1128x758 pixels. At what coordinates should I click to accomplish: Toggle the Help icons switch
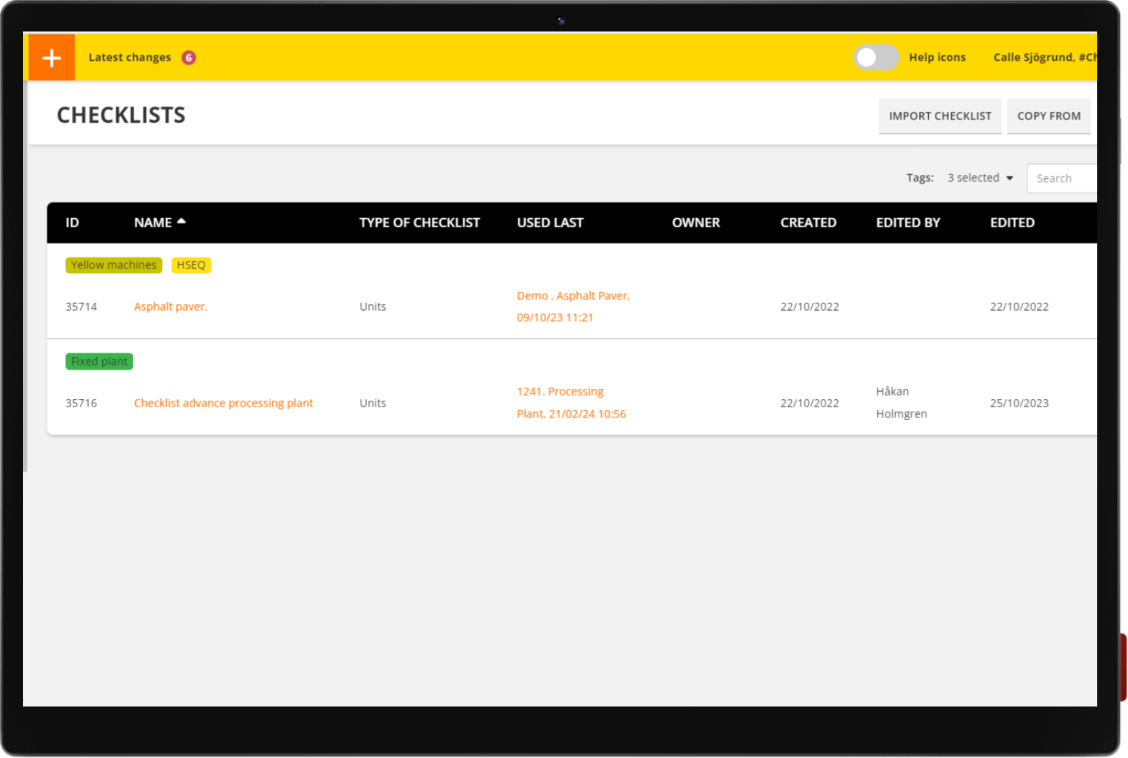point(876,58)
